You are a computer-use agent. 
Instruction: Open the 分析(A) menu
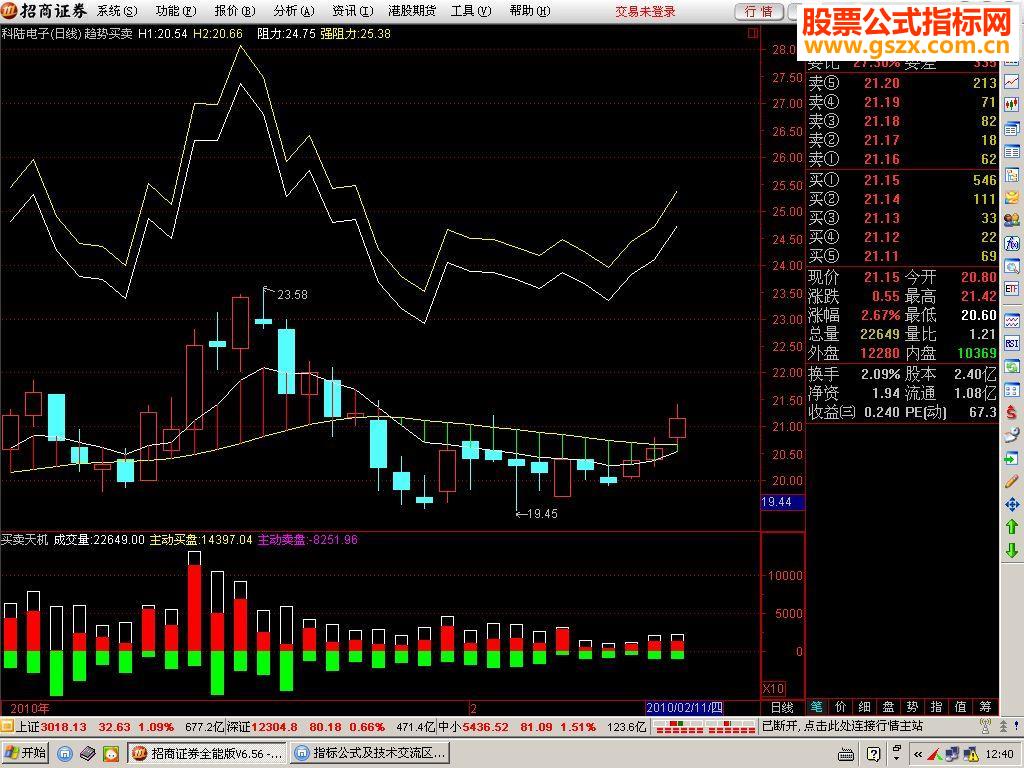point(294,11)
